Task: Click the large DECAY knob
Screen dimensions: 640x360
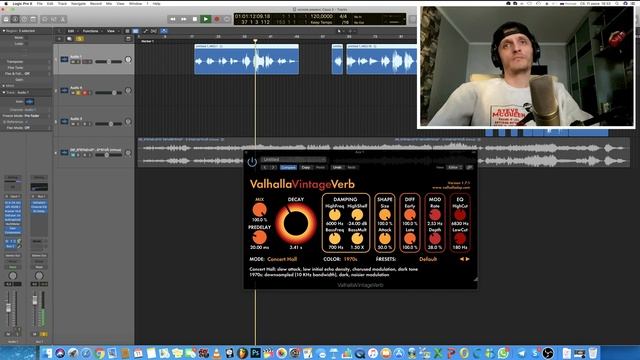Action: click(296, 224)
